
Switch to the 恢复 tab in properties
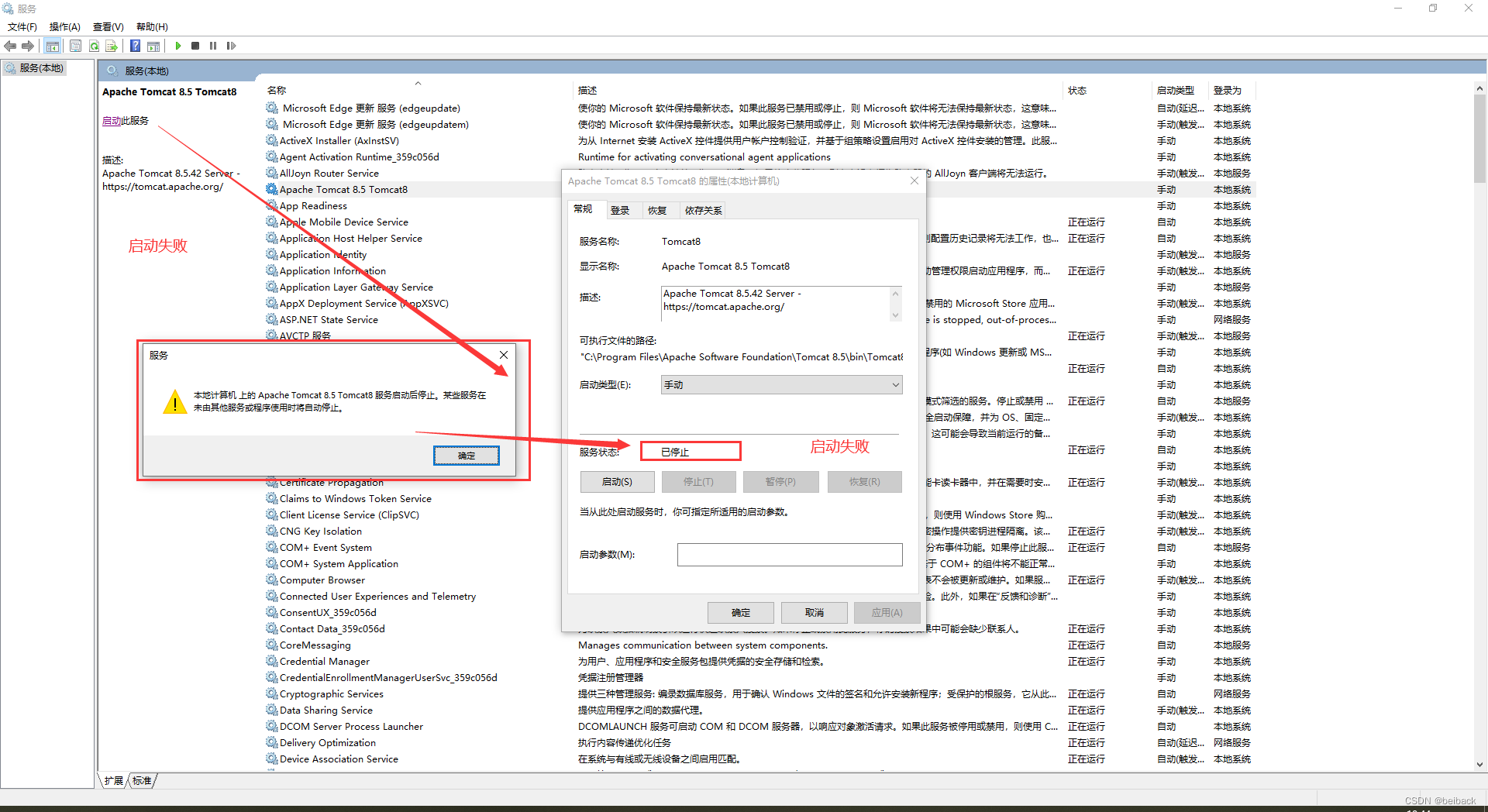[x=657, y=210]
